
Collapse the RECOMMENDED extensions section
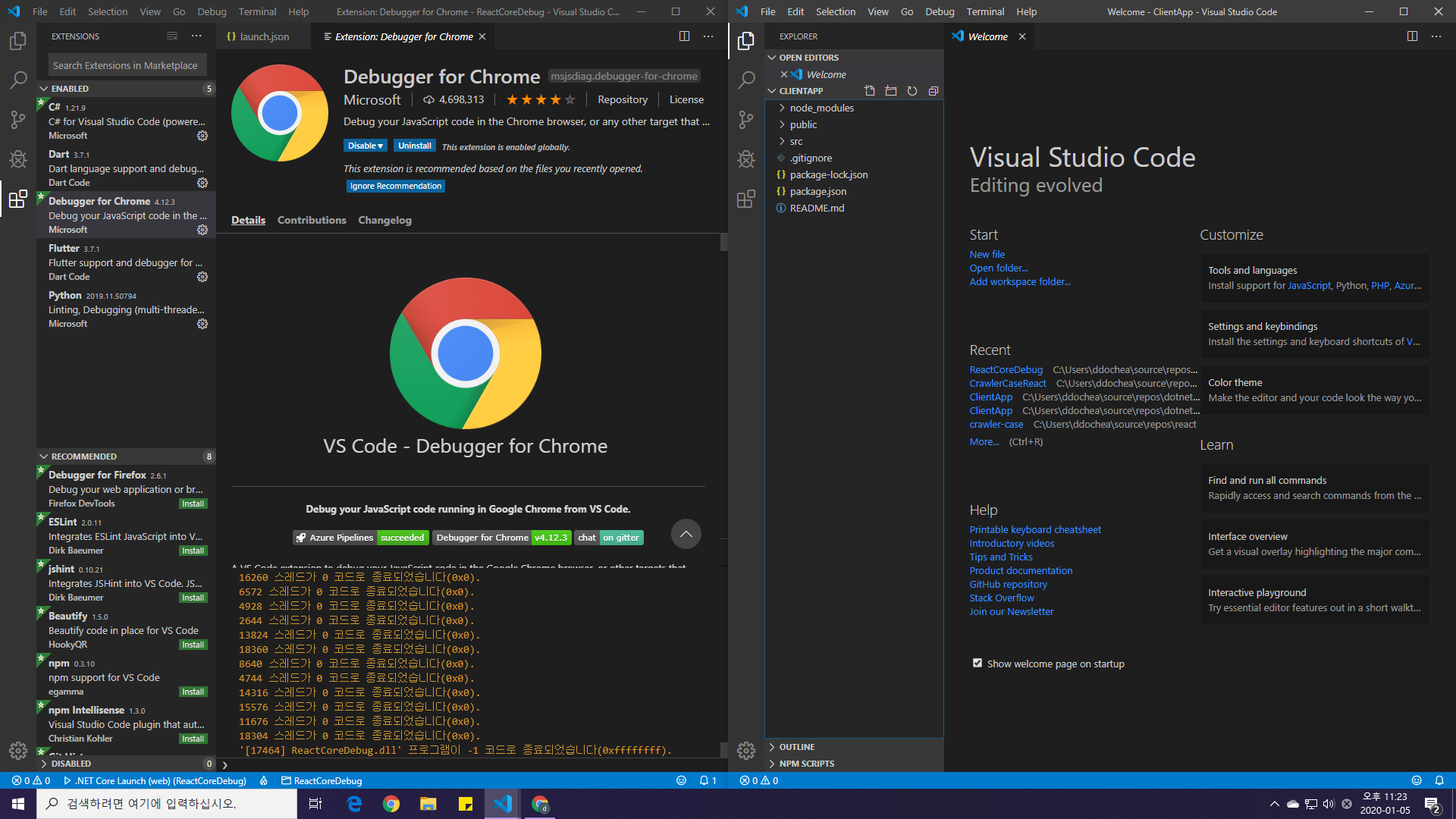[x=83, y=457]
